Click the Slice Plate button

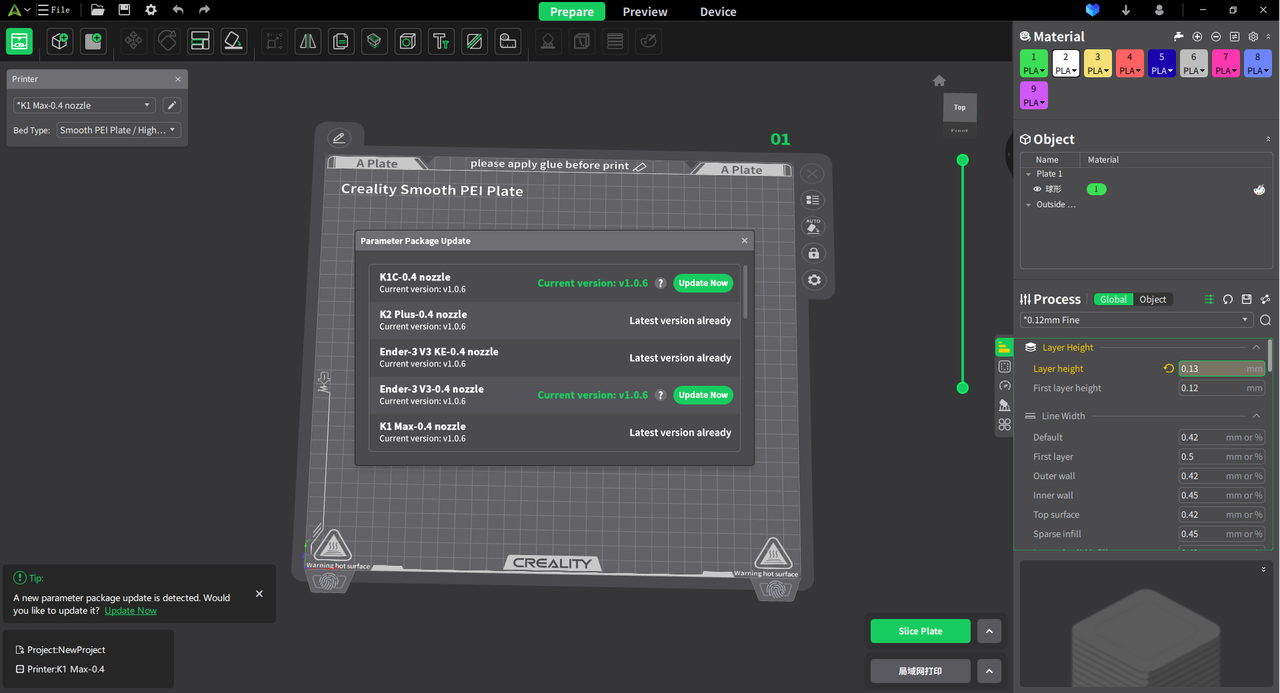920,631
